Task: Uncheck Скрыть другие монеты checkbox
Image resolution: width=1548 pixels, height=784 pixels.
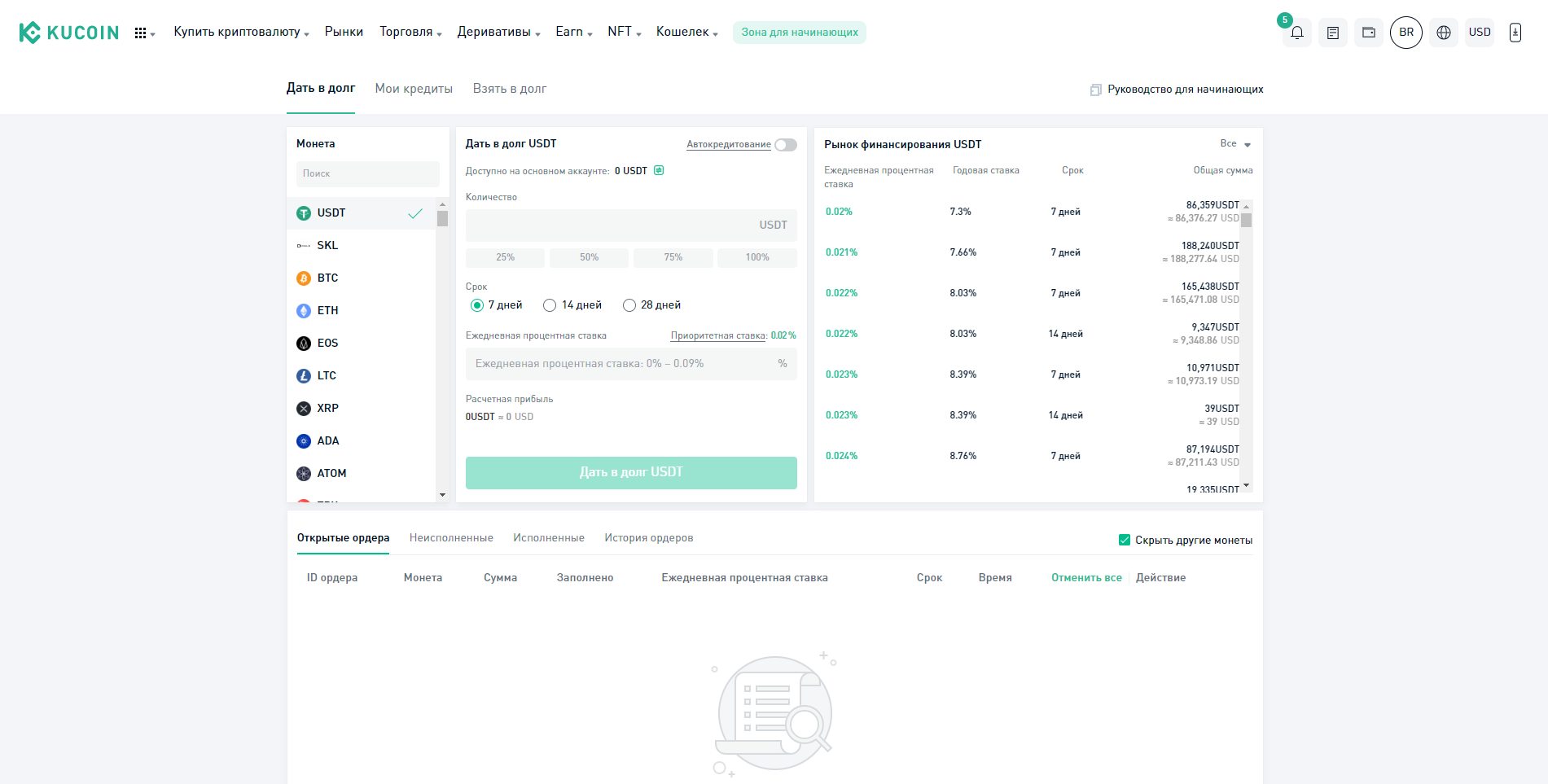Action: pos(1125,540)
